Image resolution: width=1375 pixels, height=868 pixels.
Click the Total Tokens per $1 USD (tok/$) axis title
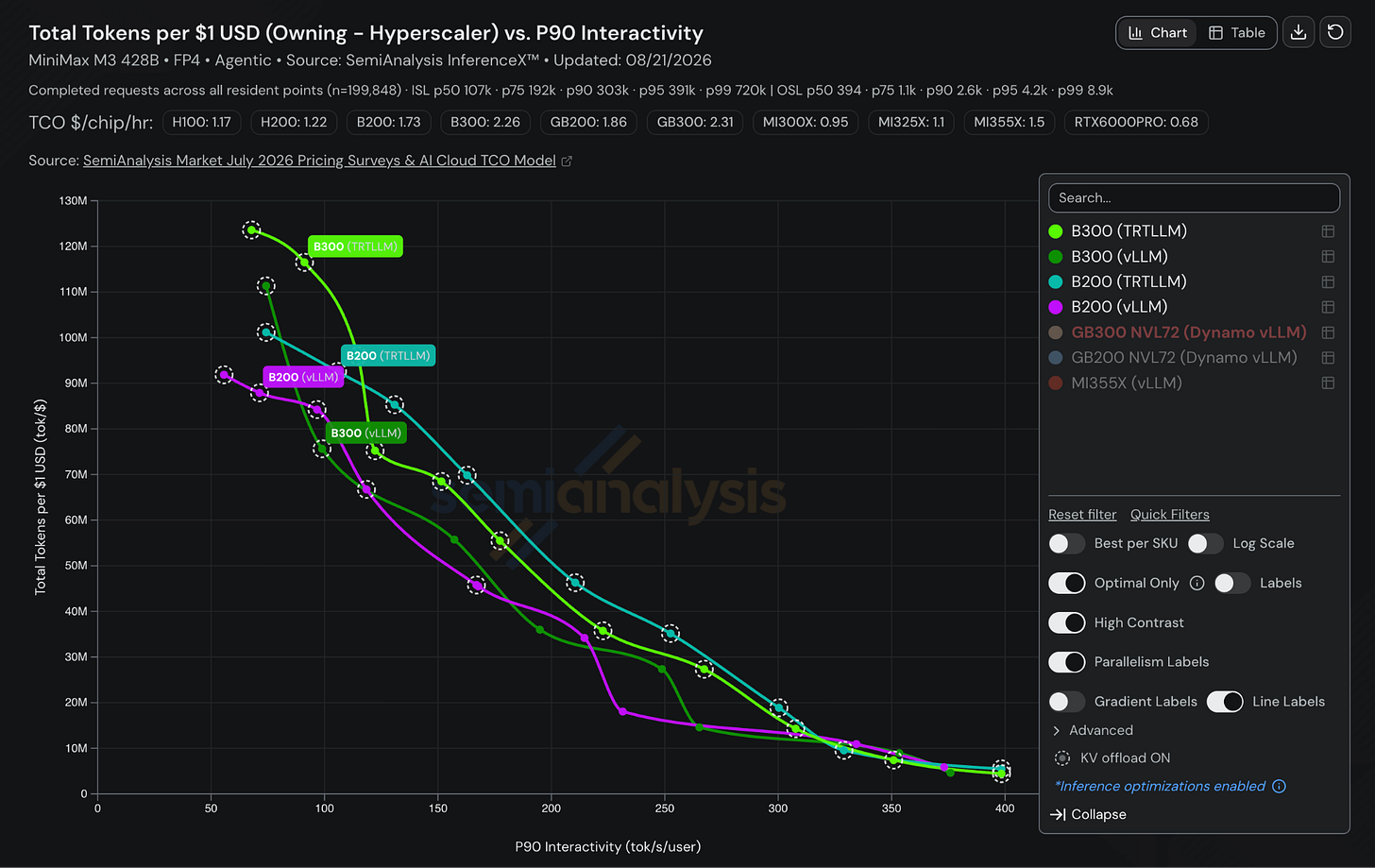41,497
